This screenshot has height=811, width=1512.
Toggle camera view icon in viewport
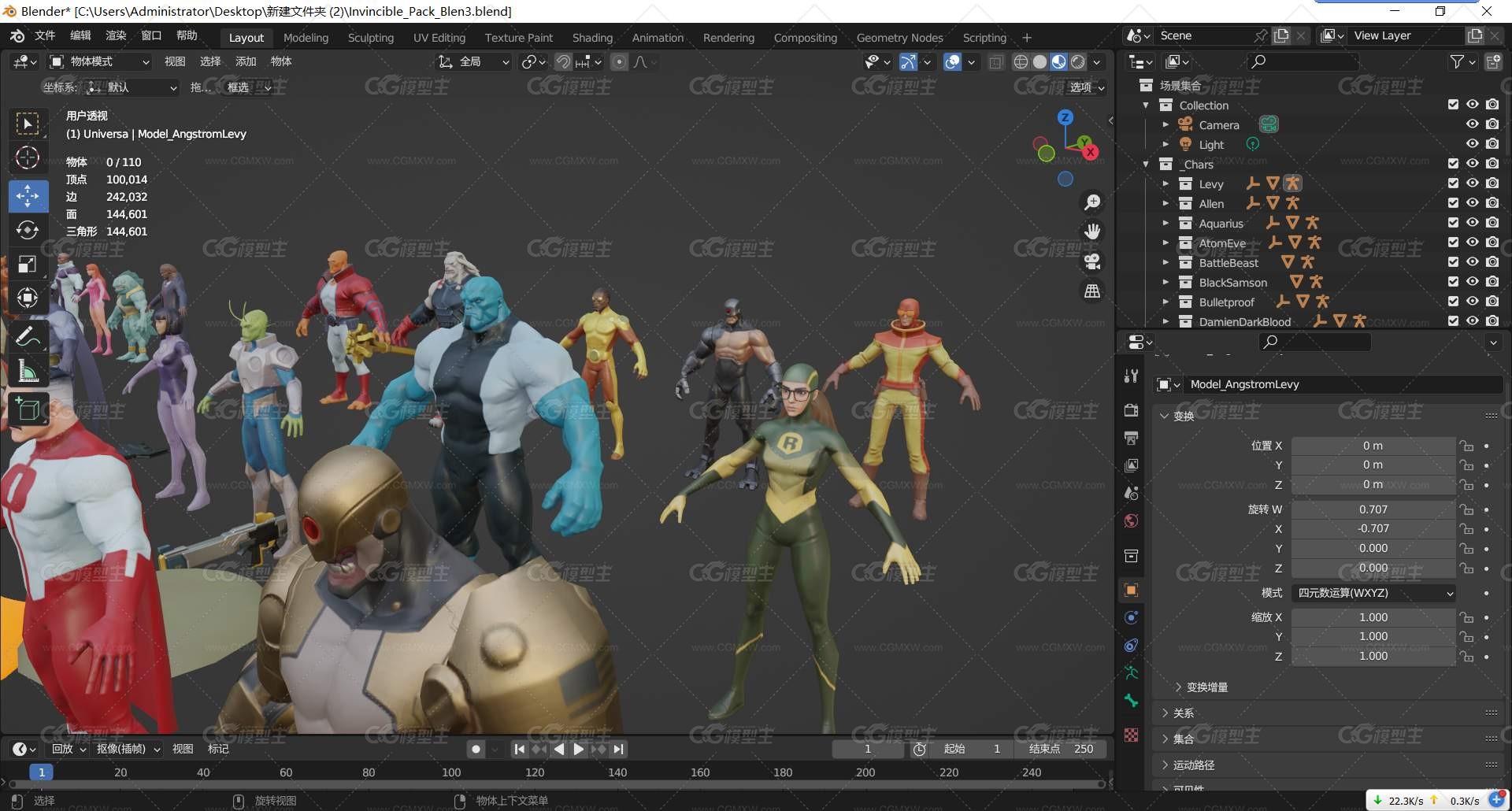click(1092, 261)
